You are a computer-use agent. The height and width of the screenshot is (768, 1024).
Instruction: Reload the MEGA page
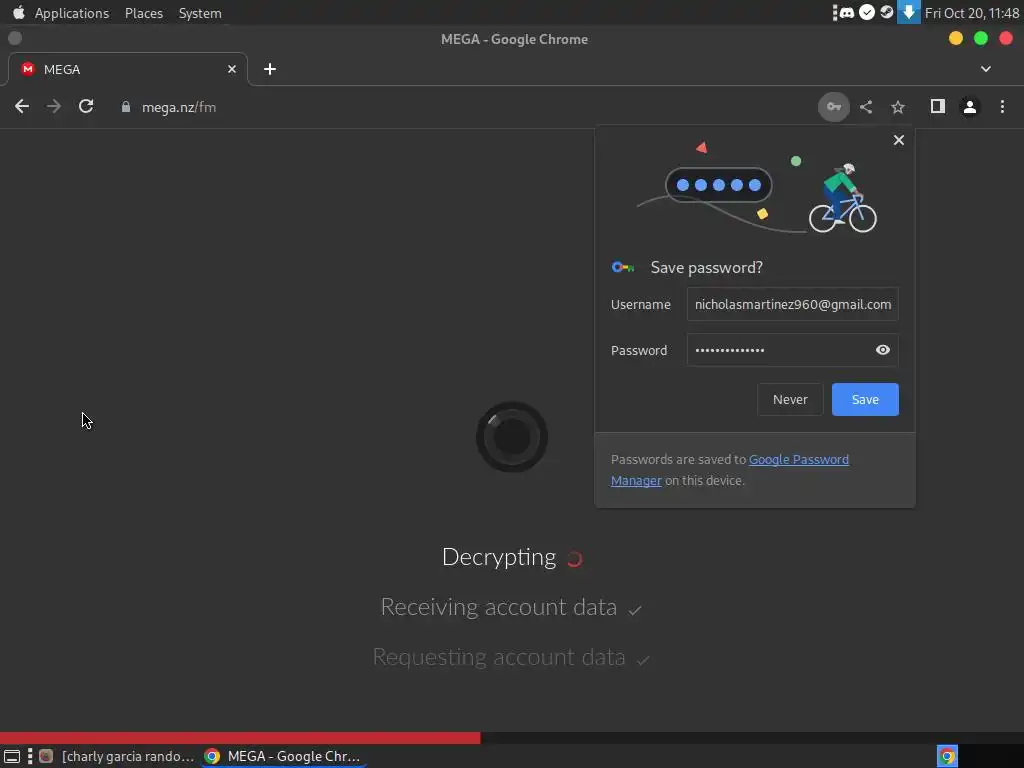tap(86, 106)
